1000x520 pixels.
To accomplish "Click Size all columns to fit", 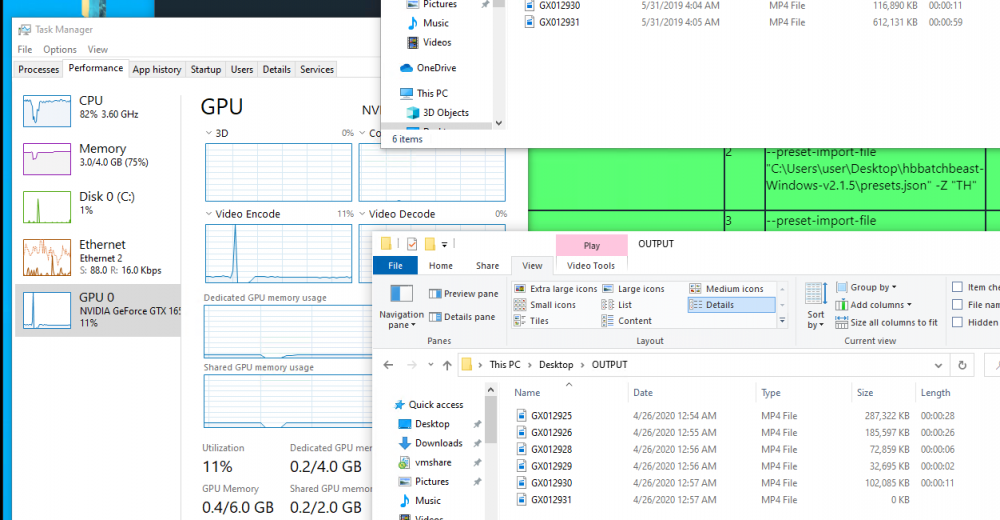I will pyautogui.click(x=886, y=322).
